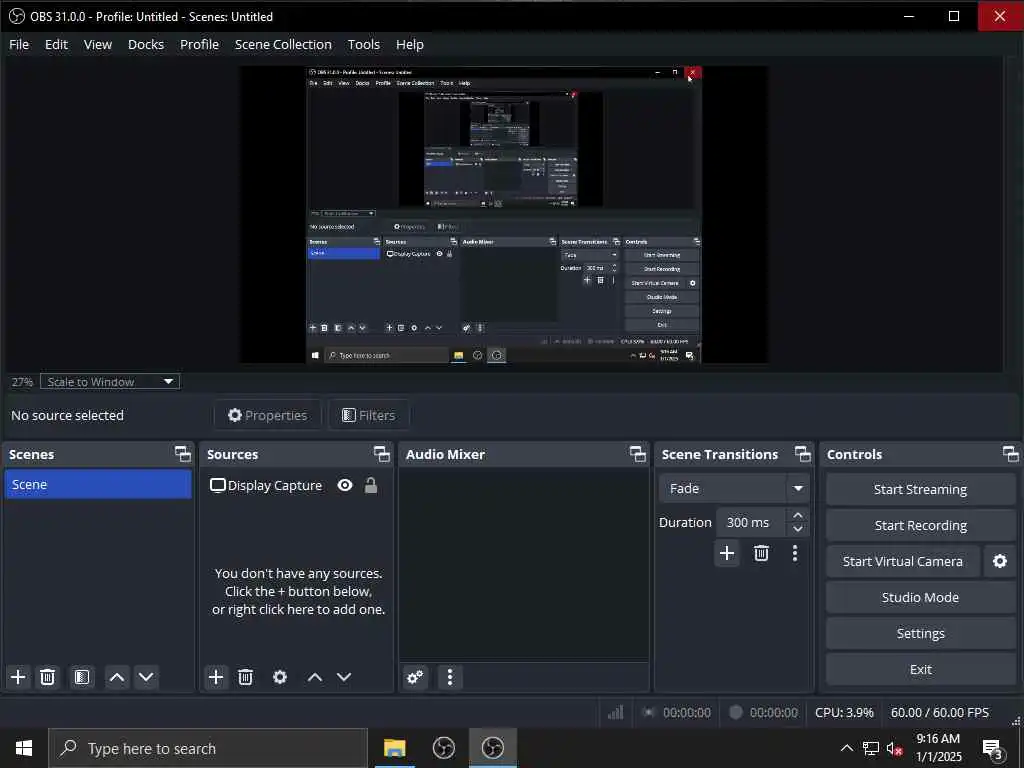This screenshot has width=1024, height=768.
Task: Click Start Recording
Action: (921, 525)
